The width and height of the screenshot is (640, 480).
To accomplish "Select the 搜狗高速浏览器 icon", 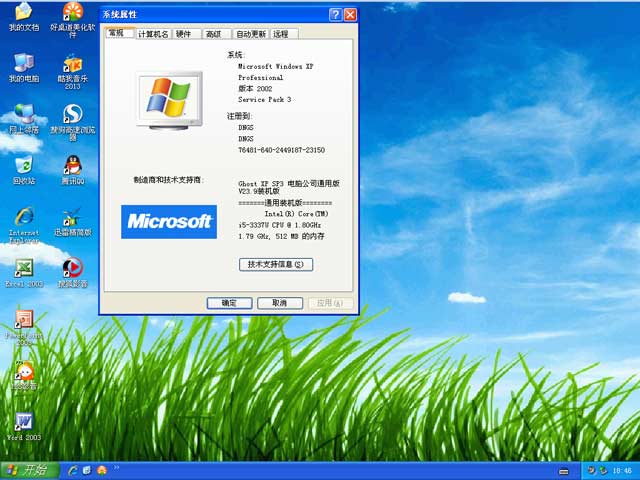I will pos(73,122).
